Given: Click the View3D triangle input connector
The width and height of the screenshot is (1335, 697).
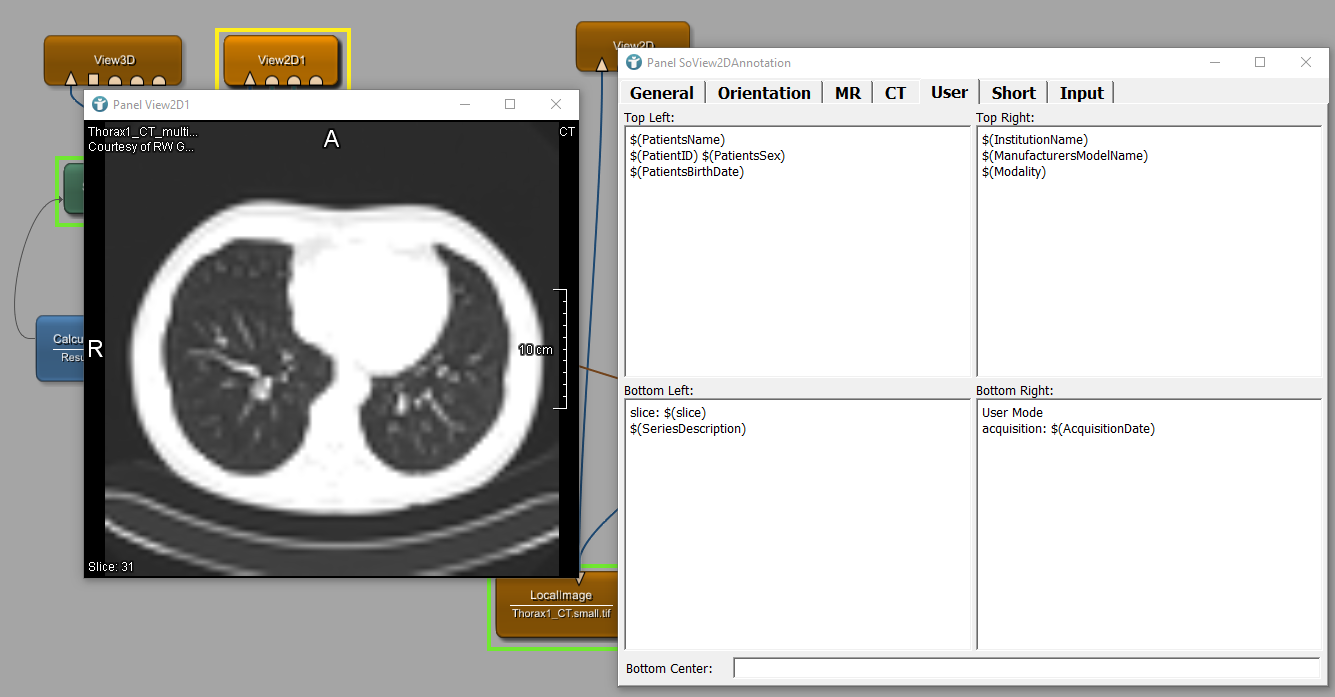Looking at the screenshot, I should (70, 80).
